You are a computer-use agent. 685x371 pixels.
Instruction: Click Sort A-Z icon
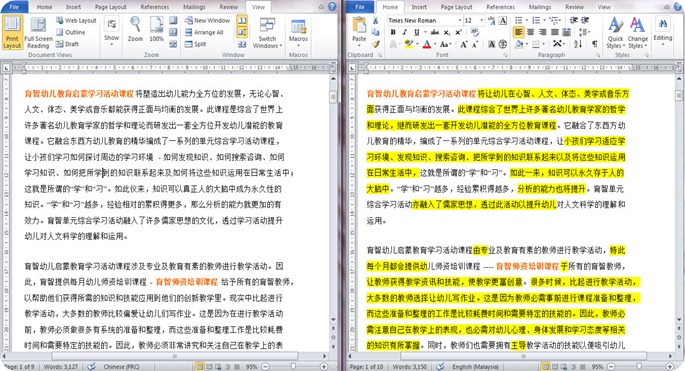(578, 44)
